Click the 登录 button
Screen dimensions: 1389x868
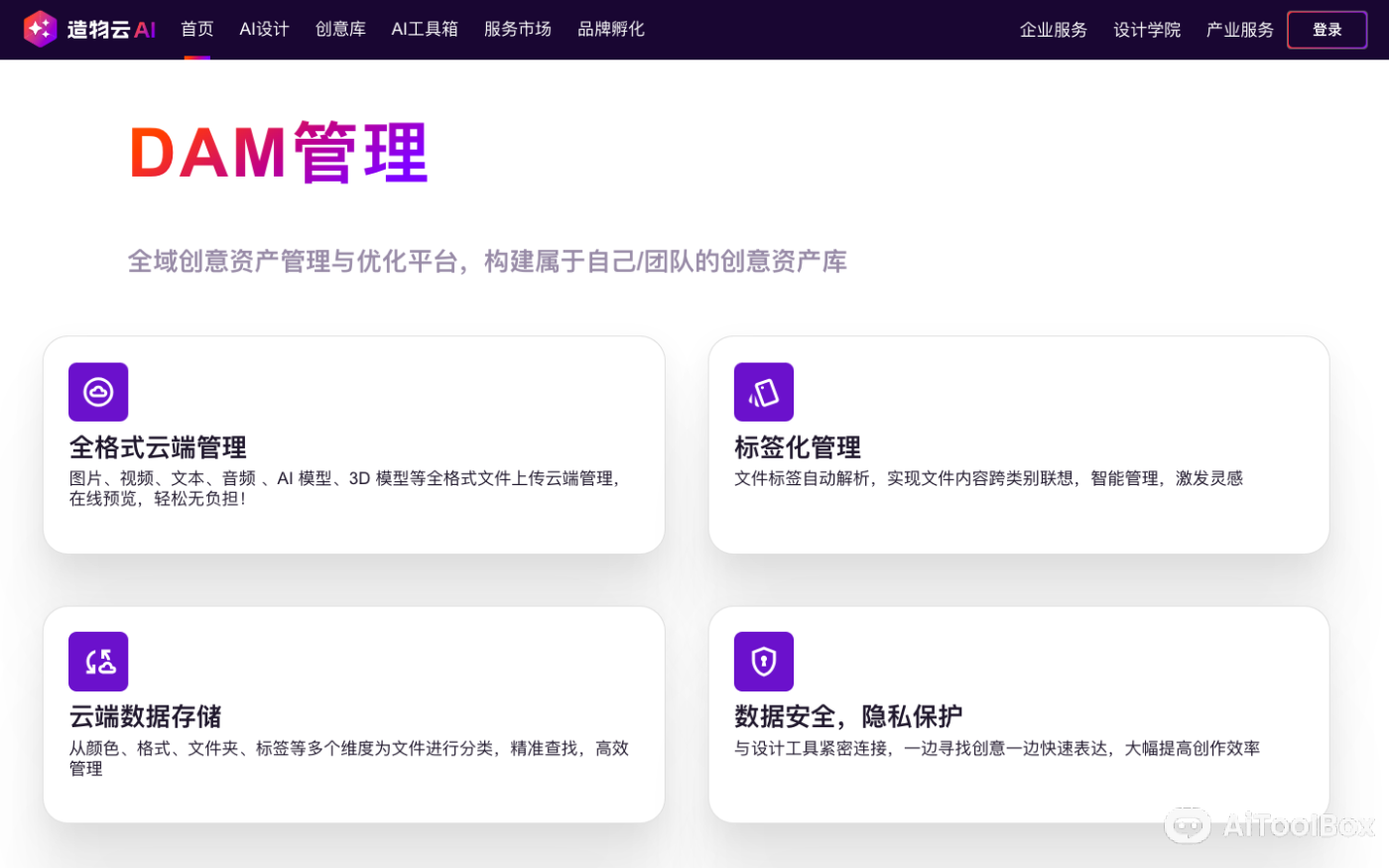1326,30
